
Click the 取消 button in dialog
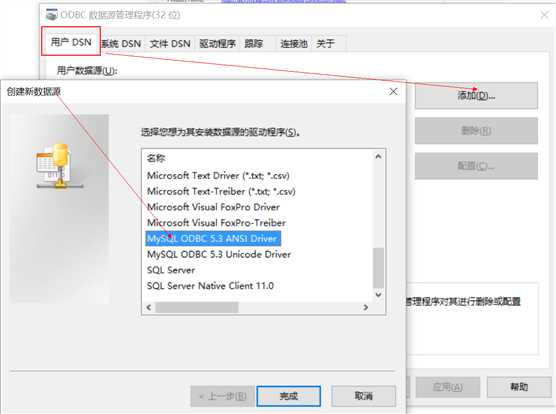(x=363, y=396)
